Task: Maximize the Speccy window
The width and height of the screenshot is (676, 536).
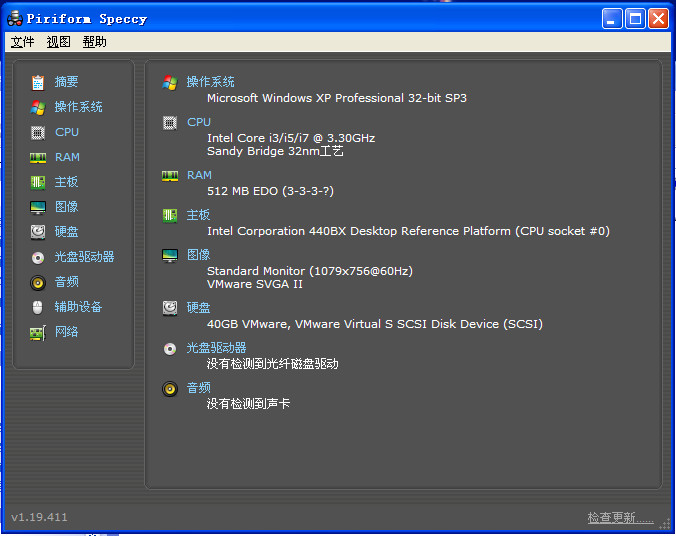Action: [635, 19]
